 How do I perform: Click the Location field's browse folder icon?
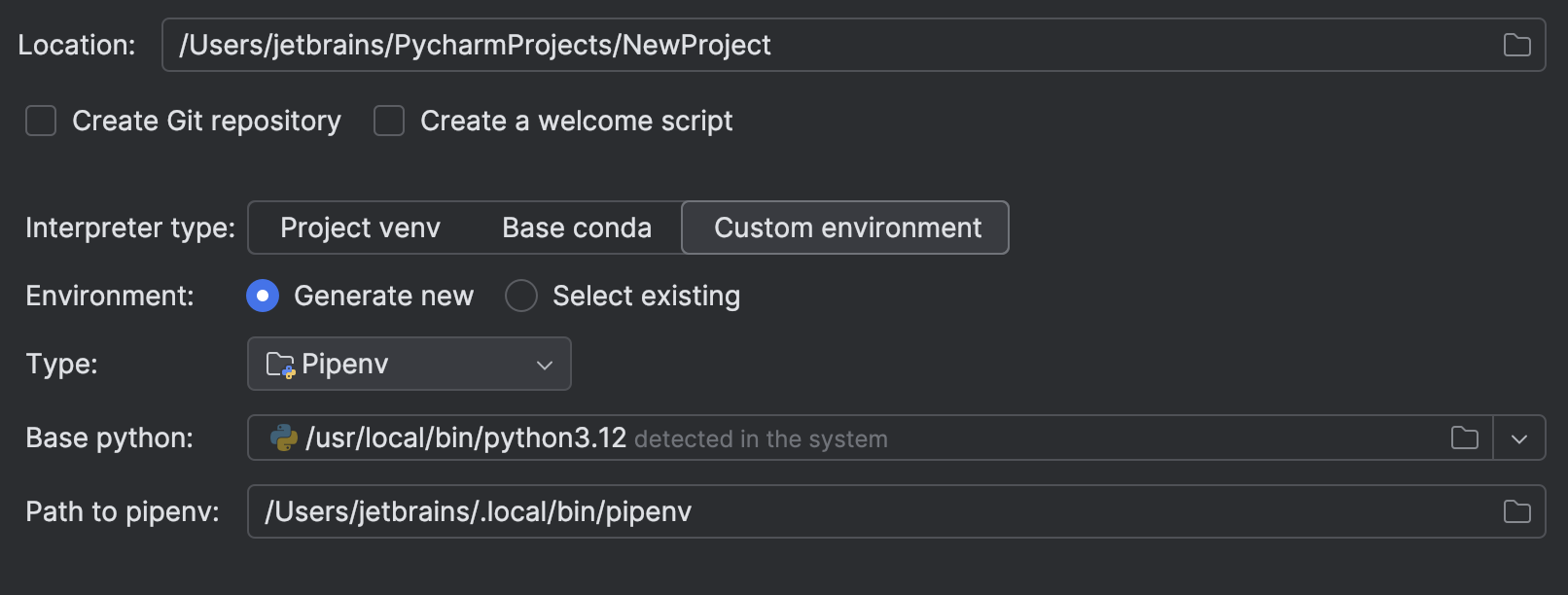click(x=1516, y=45)
